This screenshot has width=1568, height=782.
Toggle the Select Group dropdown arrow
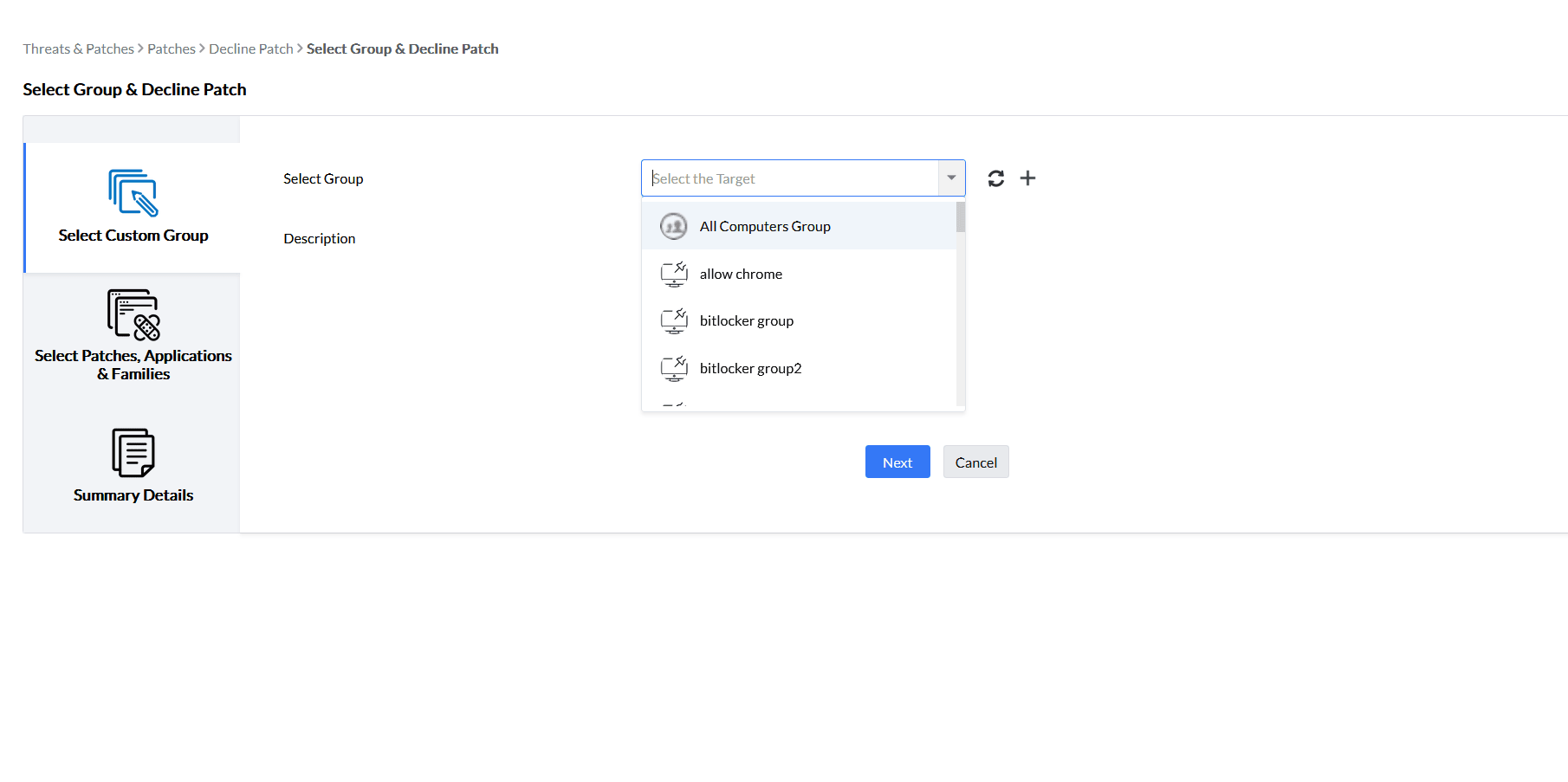click(951, 178)
